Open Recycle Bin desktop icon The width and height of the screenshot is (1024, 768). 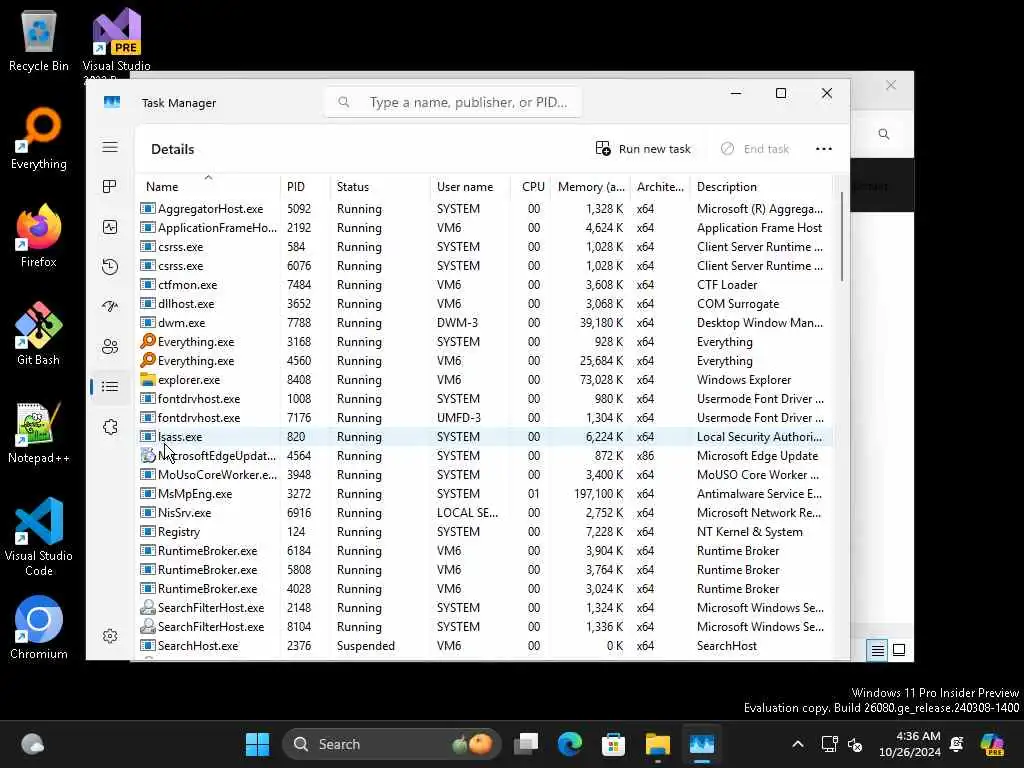point(39,40)
